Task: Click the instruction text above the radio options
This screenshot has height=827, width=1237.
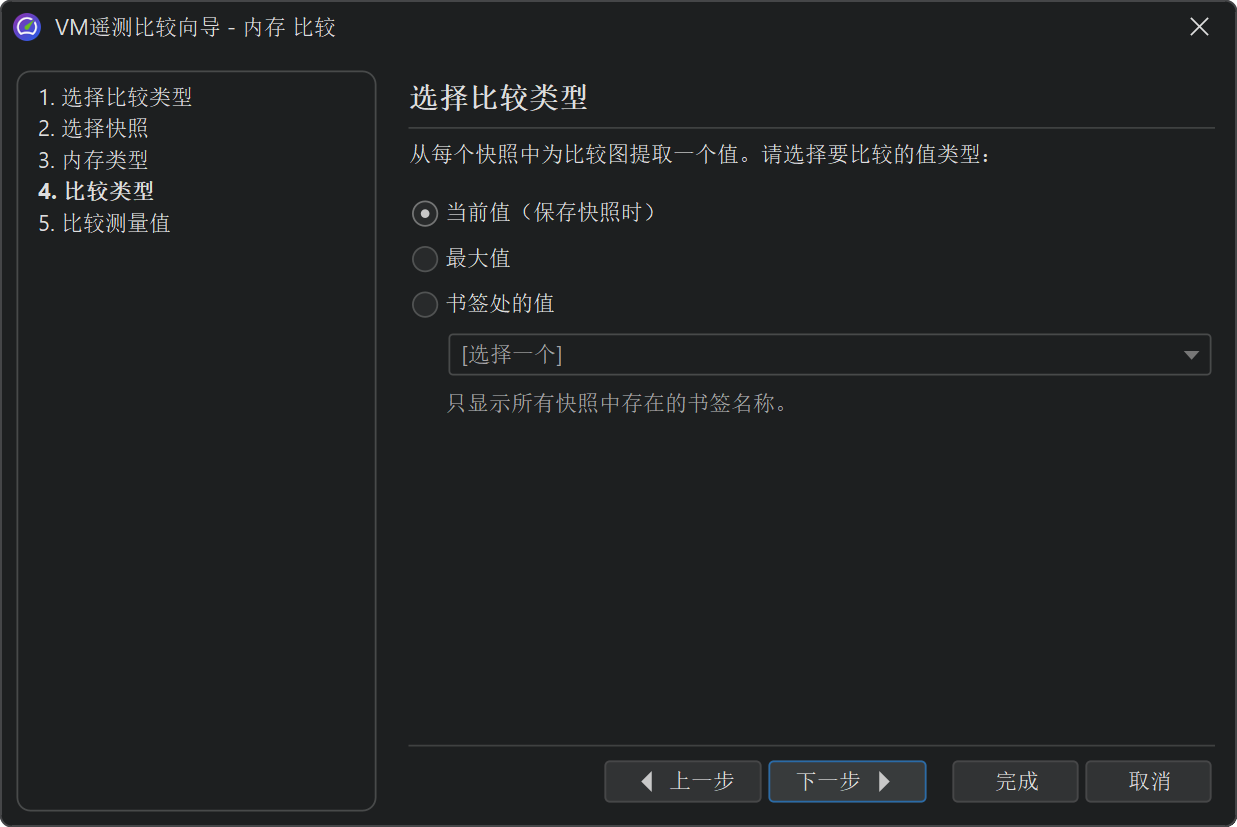Action: pos(700,156)
